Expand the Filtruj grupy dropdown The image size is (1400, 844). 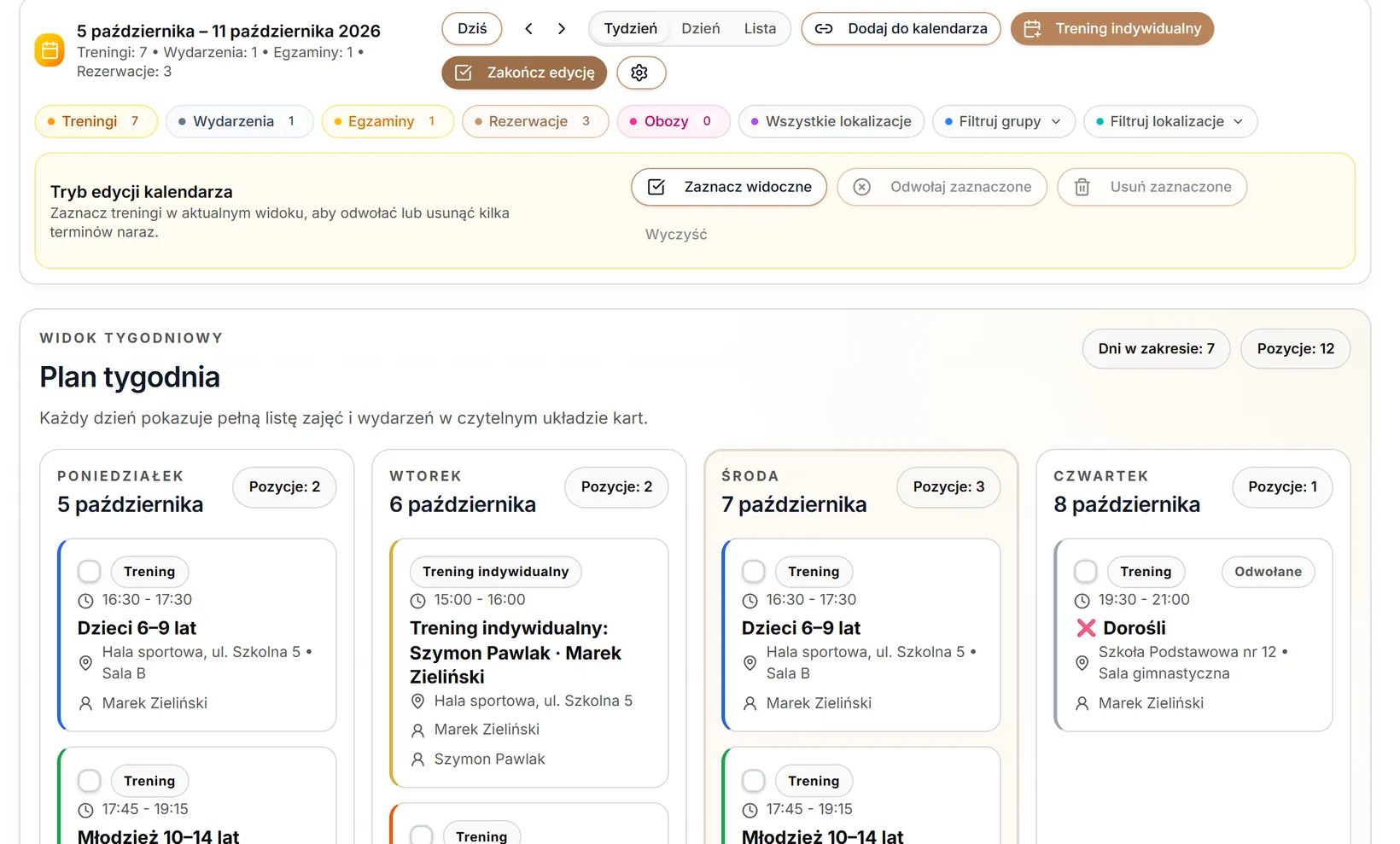click(x=1004, y=121)
